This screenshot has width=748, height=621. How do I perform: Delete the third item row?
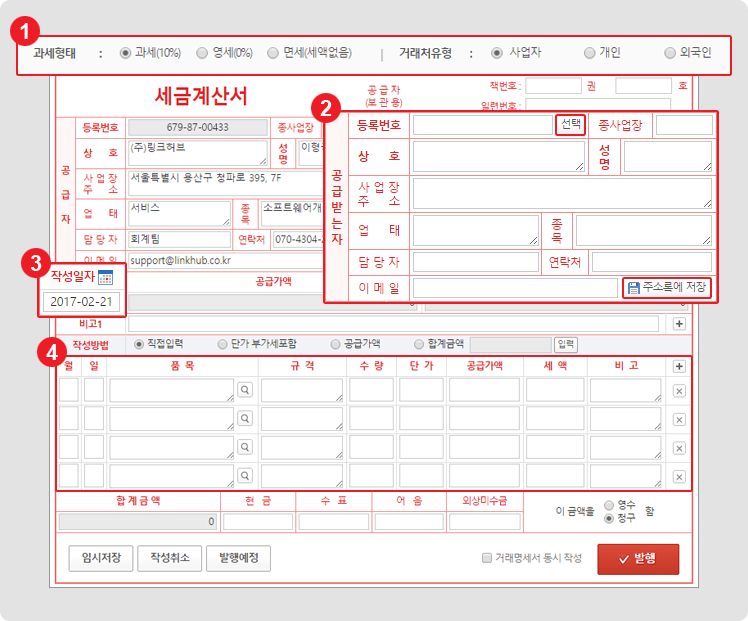coord(679,448)
